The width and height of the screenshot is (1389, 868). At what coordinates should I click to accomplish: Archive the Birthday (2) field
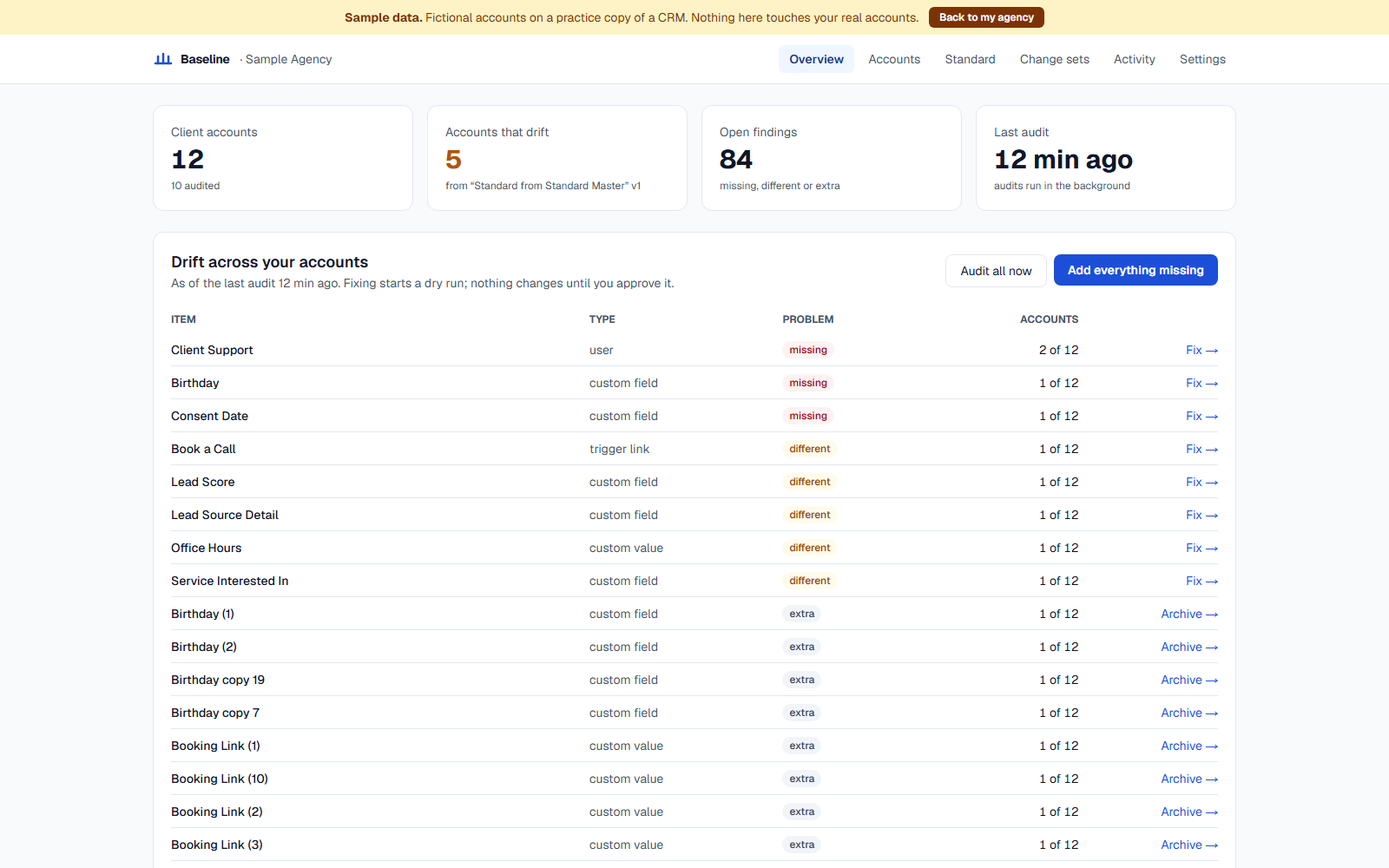[x=1189, y=647]
